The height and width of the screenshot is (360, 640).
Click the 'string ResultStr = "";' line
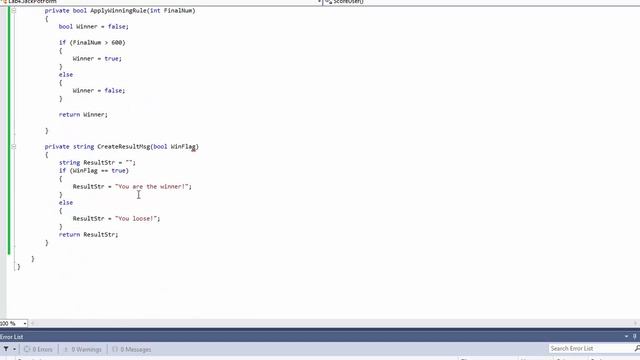click(x=97, y=162)
